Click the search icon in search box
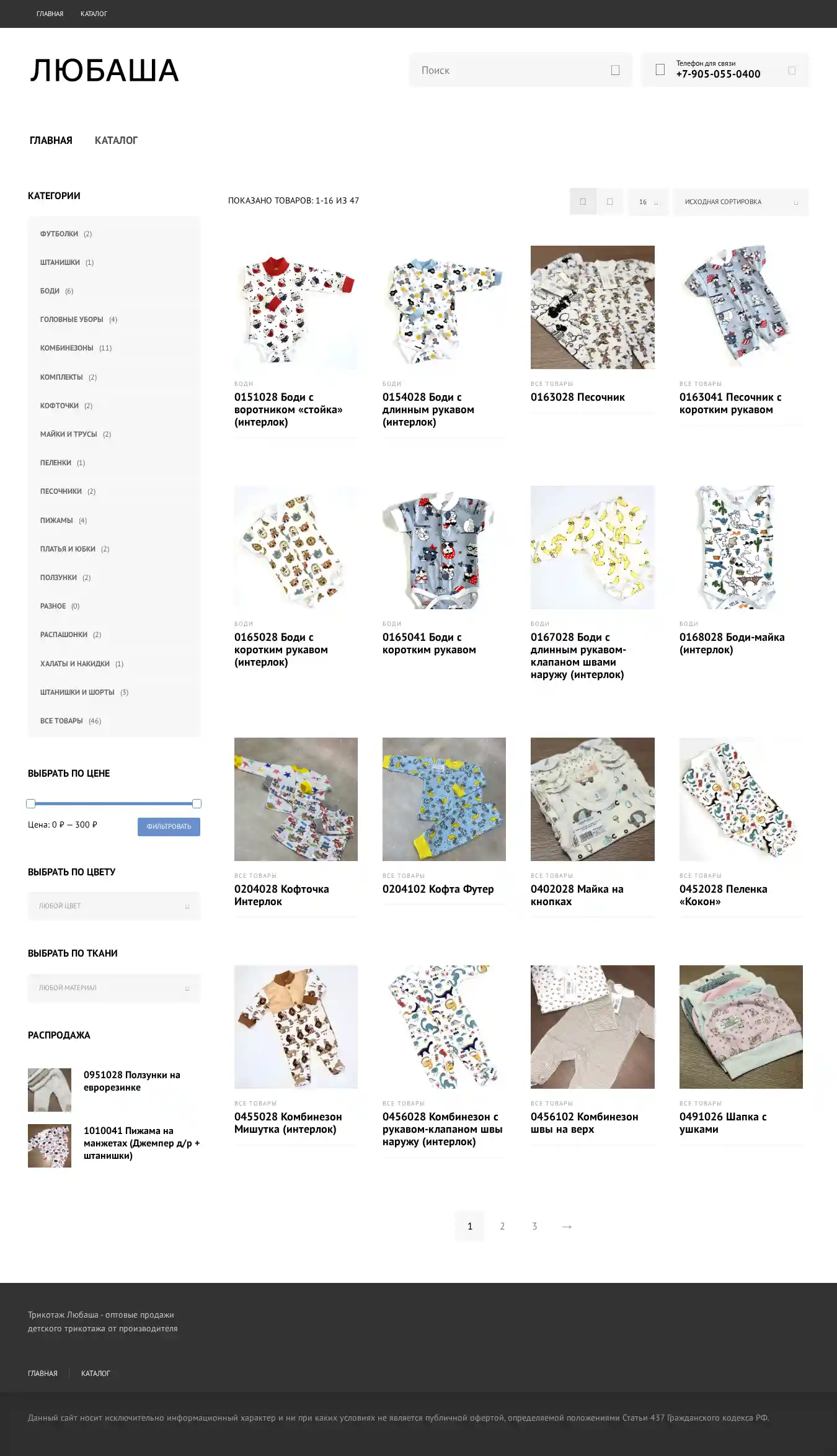 [x=615, y=70]
